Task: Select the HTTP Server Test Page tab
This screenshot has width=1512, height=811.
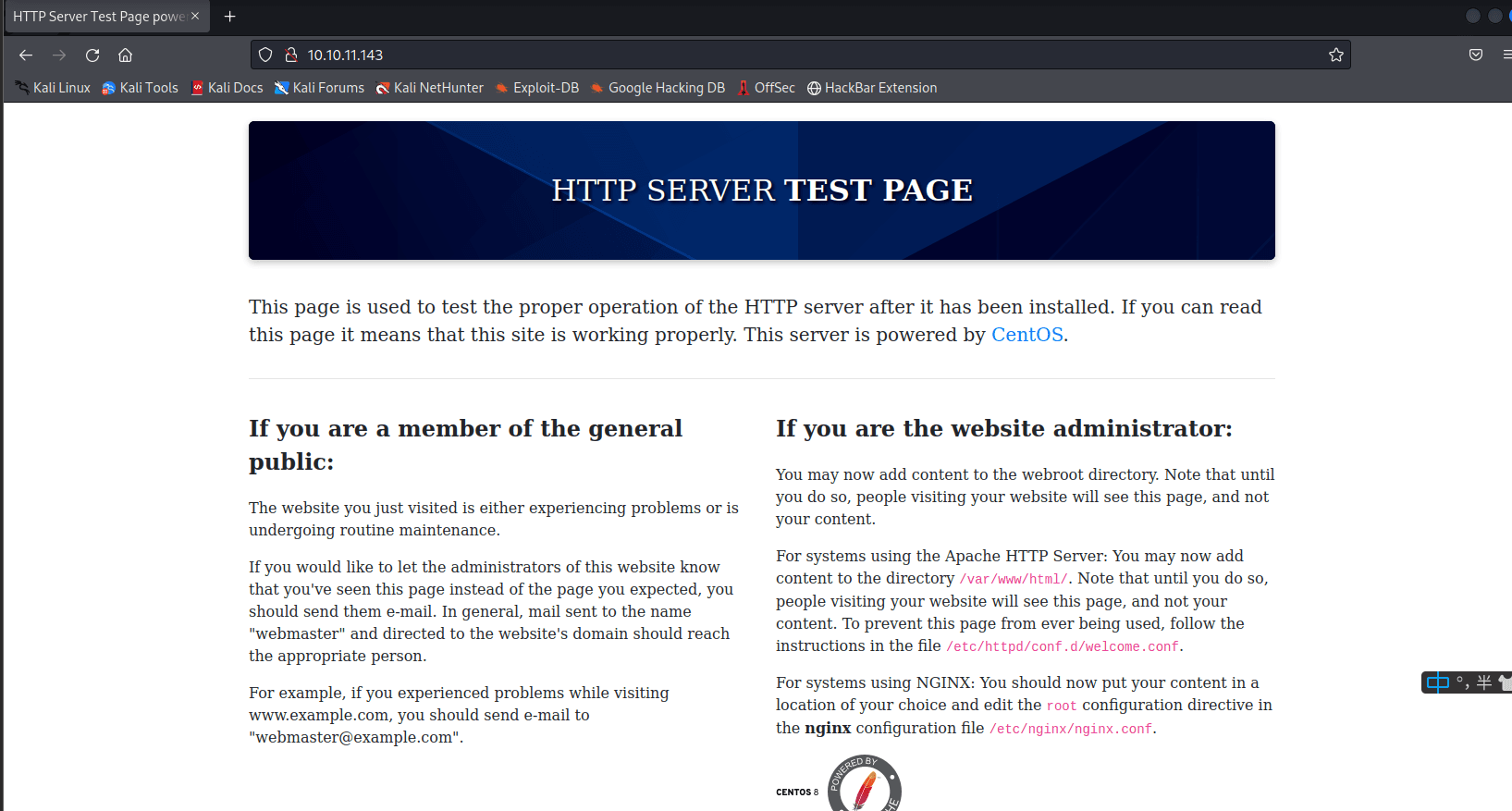Action: point(97,17)
